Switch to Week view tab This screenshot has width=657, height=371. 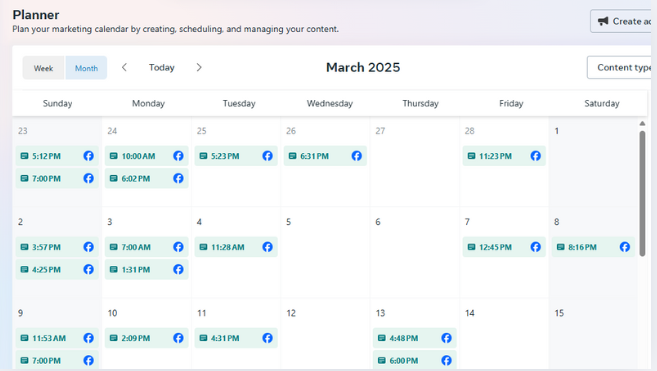click(44, 68)
